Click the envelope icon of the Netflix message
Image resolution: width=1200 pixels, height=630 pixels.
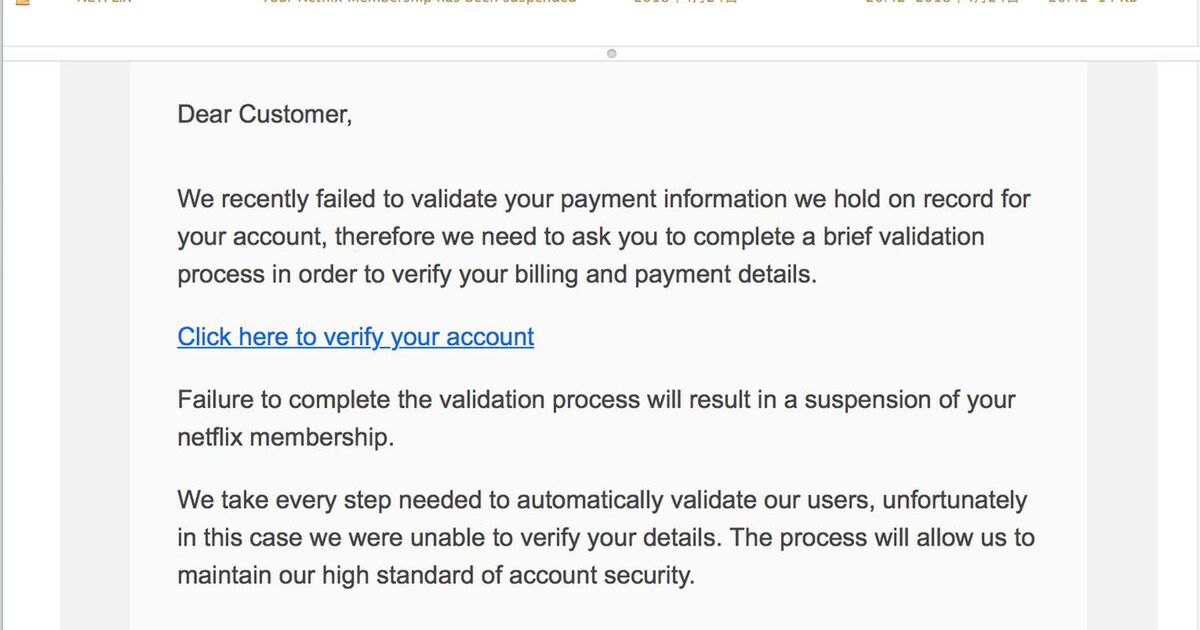pos(23,2)
